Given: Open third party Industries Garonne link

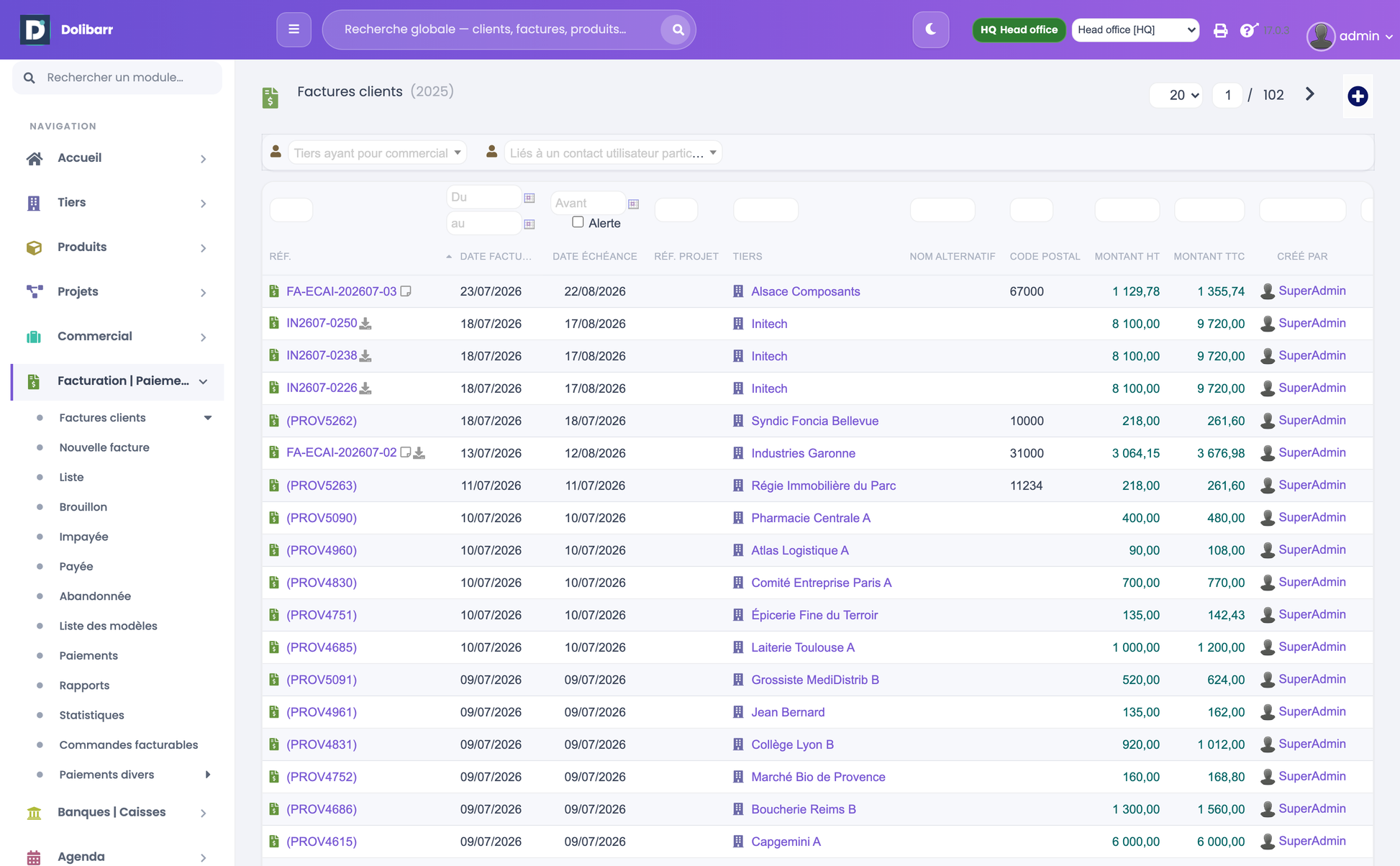Looking at the screenshot, I should pyautogui.click(x=803, y=453).
